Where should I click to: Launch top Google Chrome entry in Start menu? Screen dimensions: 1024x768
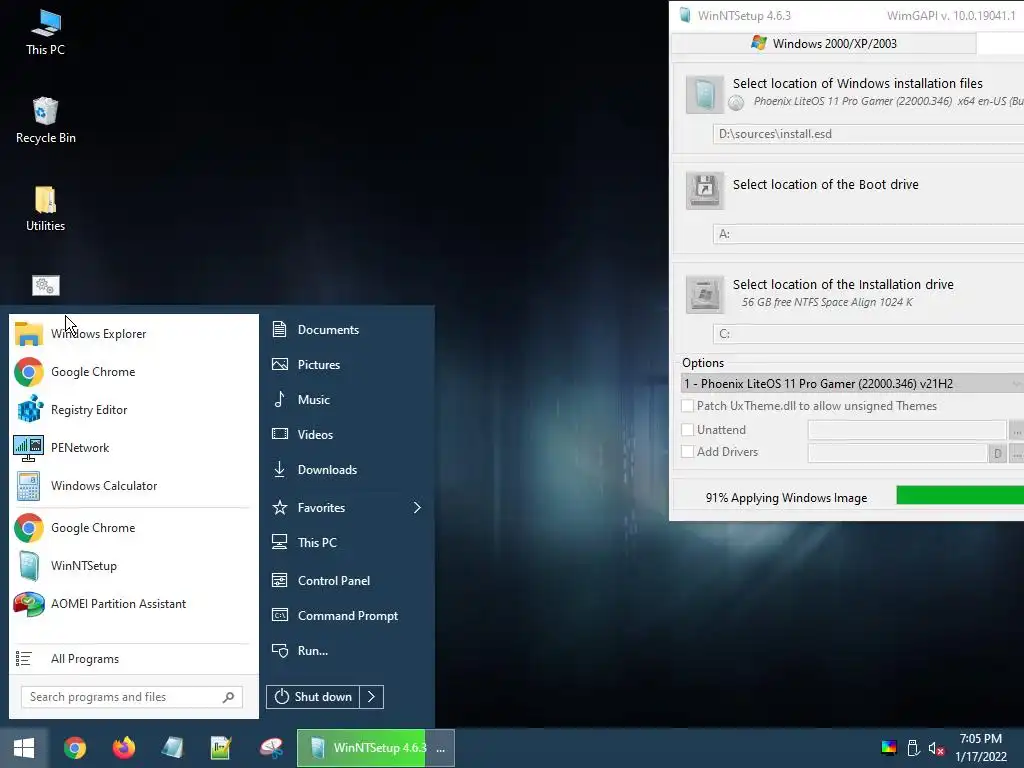click(133, 372)
